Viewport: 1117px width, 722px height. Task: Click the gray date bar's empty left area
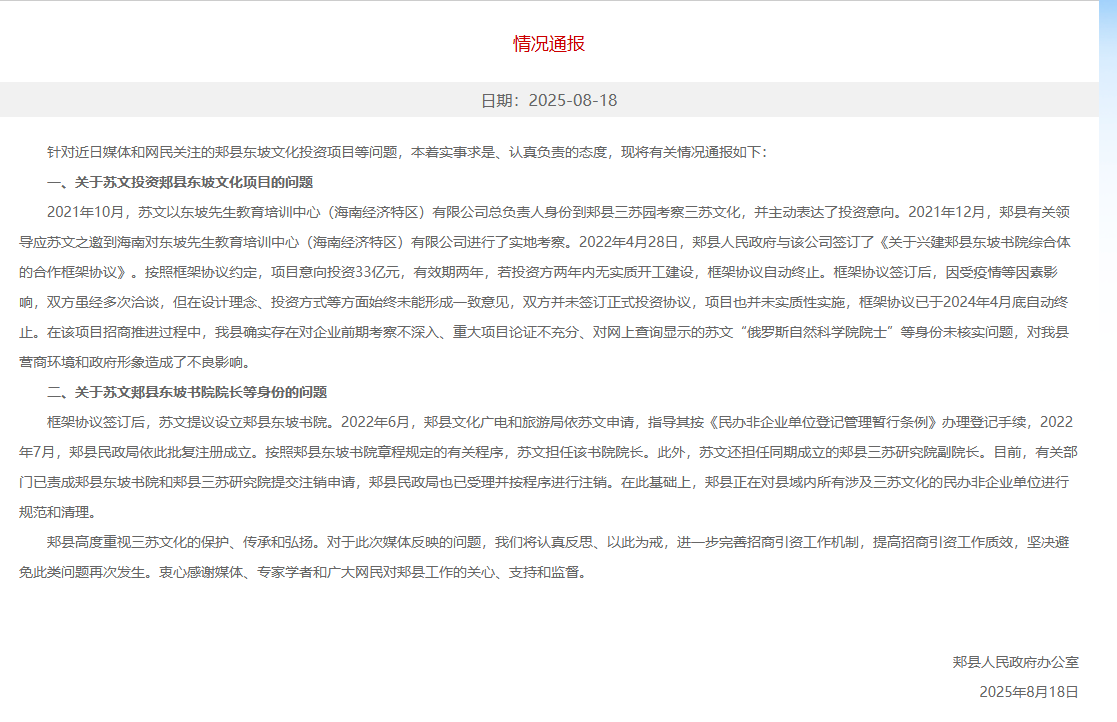[200, 101]
